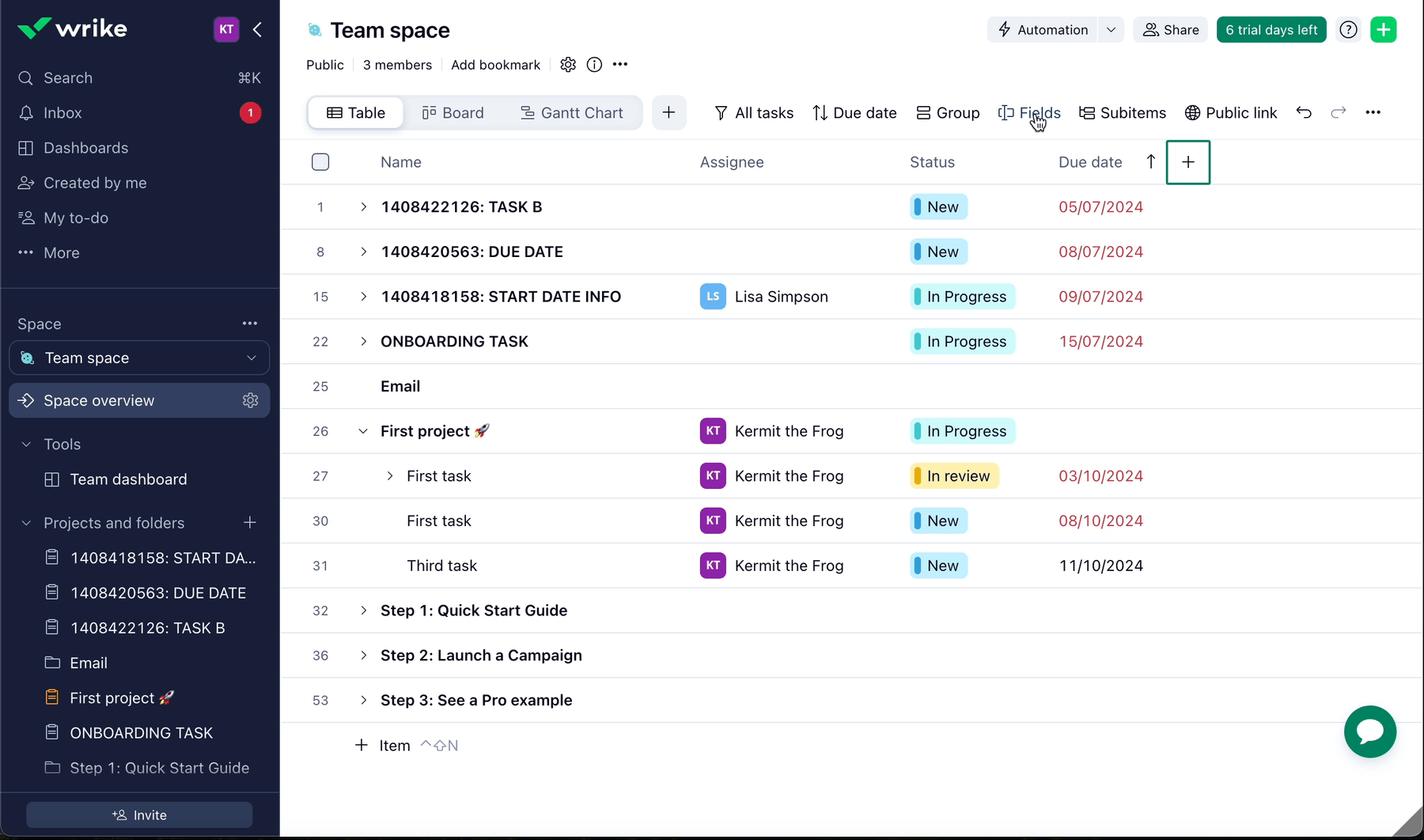
Task: Expand the 1408422126: TASK B row
Action: (363, 207)
